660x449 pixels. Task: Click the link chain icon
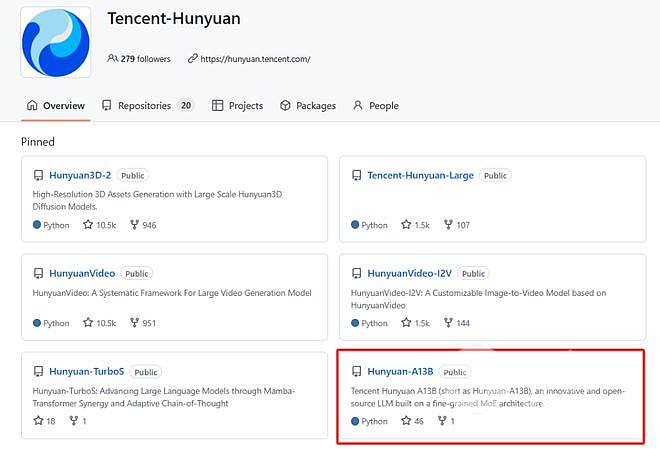pos(192,58)
